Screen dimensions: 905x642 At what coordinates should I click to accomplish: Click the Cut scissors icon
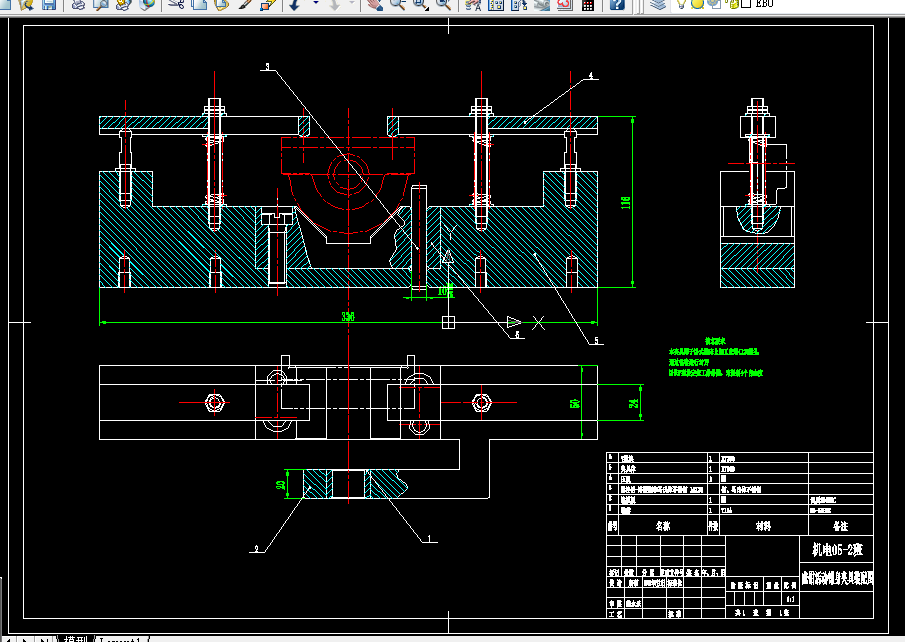tap(176, 5)
